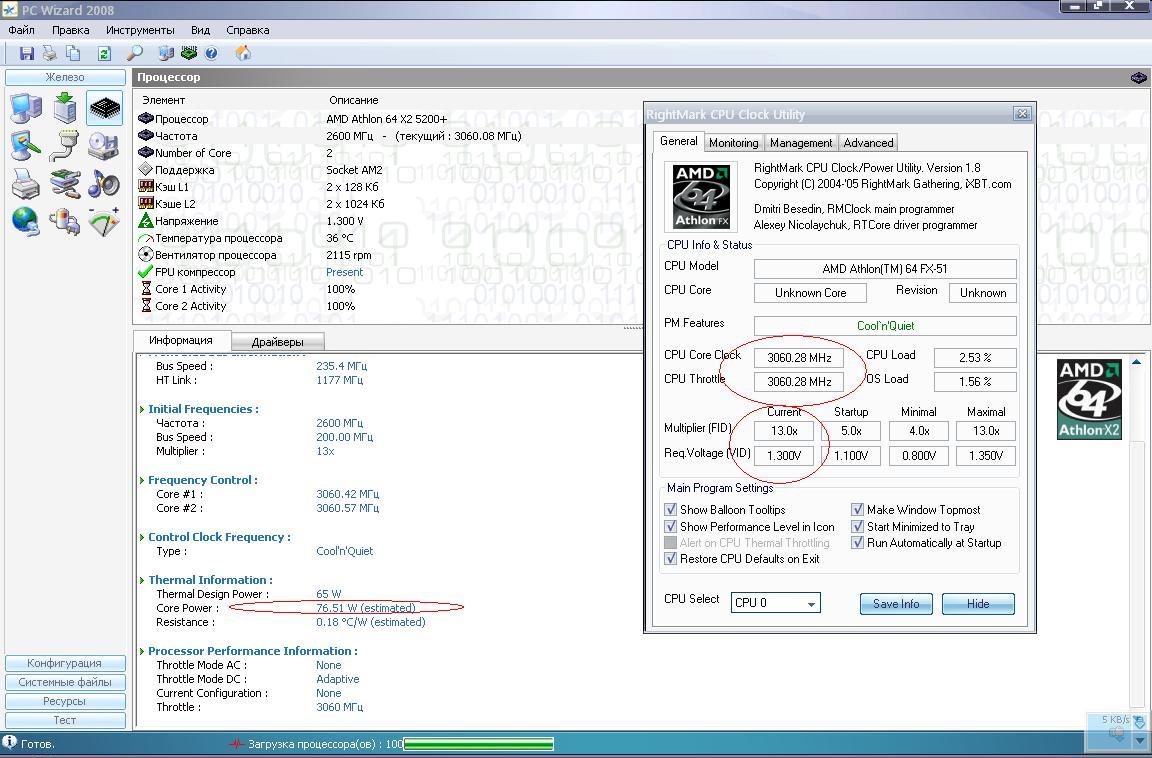The image size is (1152, 758).
Task: Select the Drives disc and floppy icon
Action: (104, 145)
